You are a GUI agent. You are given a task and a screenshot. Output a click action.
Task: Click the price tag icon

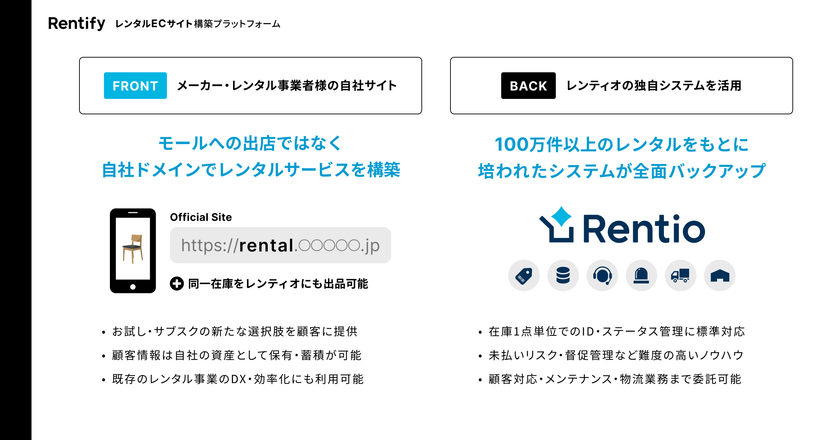(524, 275)
